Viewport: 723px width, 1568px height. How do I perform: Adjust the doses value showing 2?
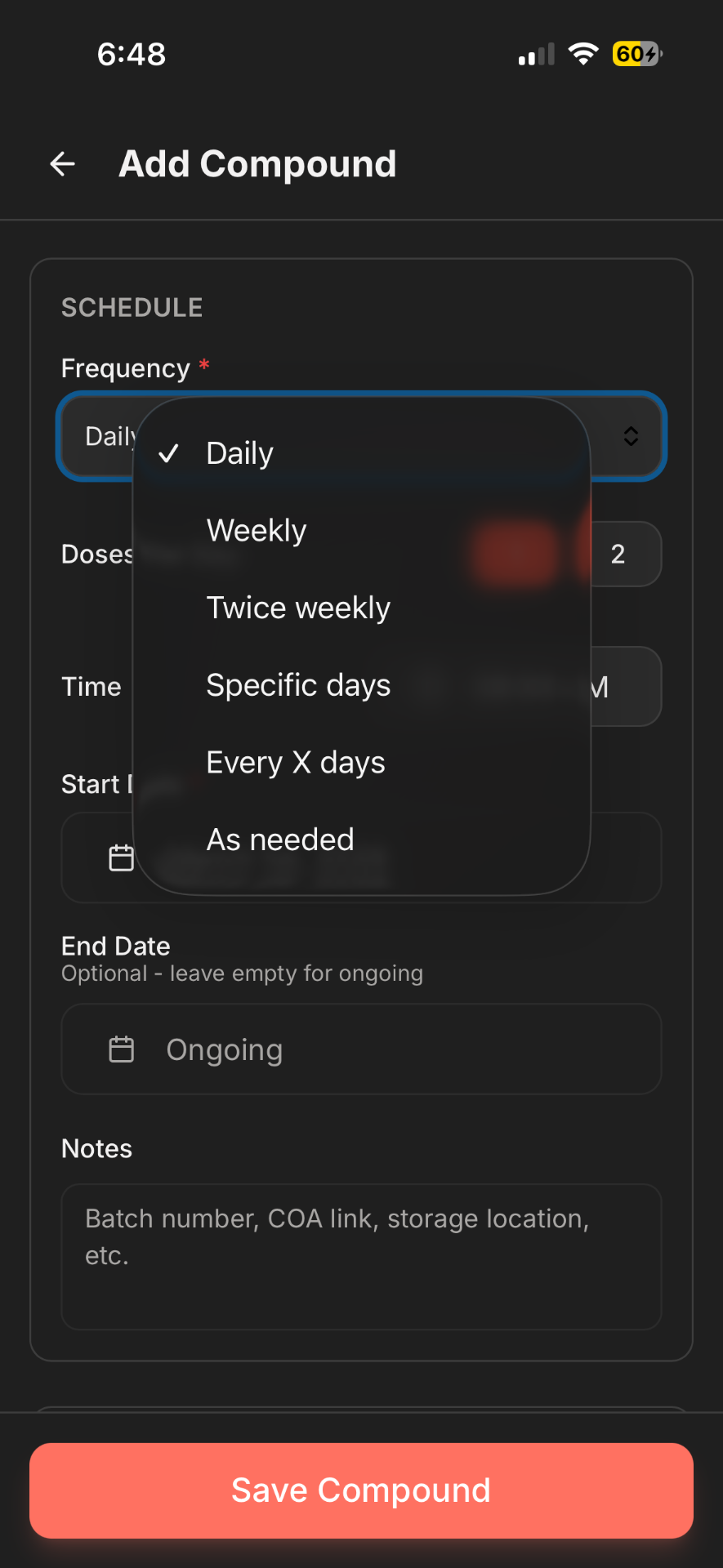(x=618, y=555)
